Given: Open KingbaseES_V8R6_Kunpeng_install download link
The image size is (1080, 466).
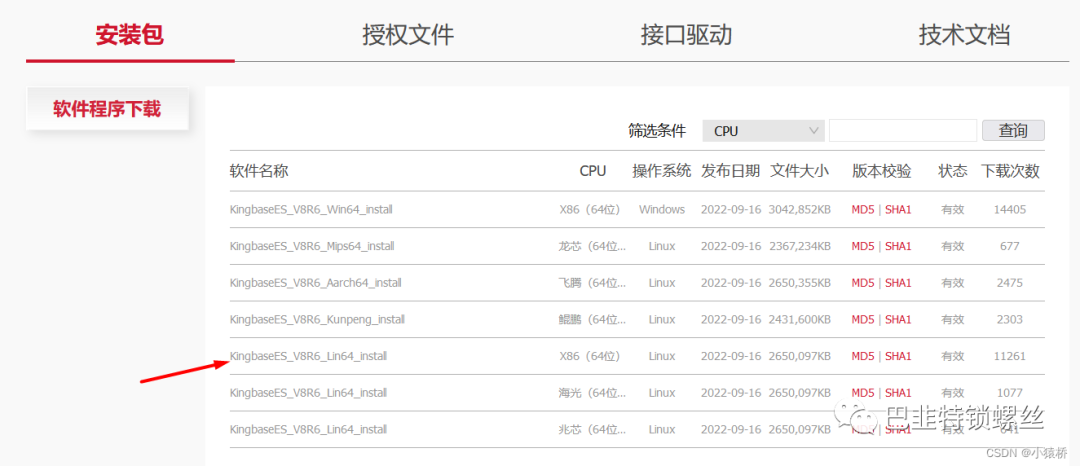Looking at the screenshot, I should pyautogui.click(x=317, y=319).
